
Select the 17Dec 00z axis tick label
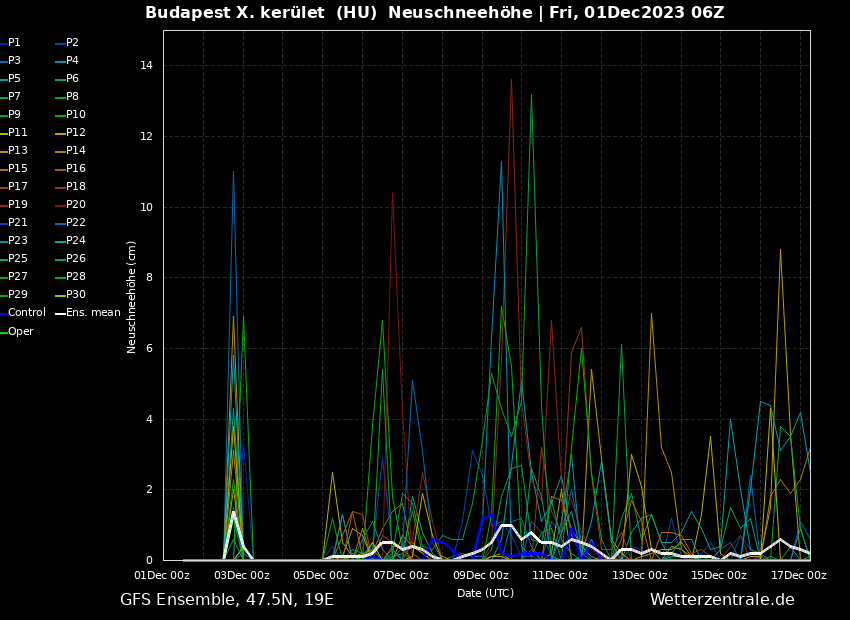point(799,575)
